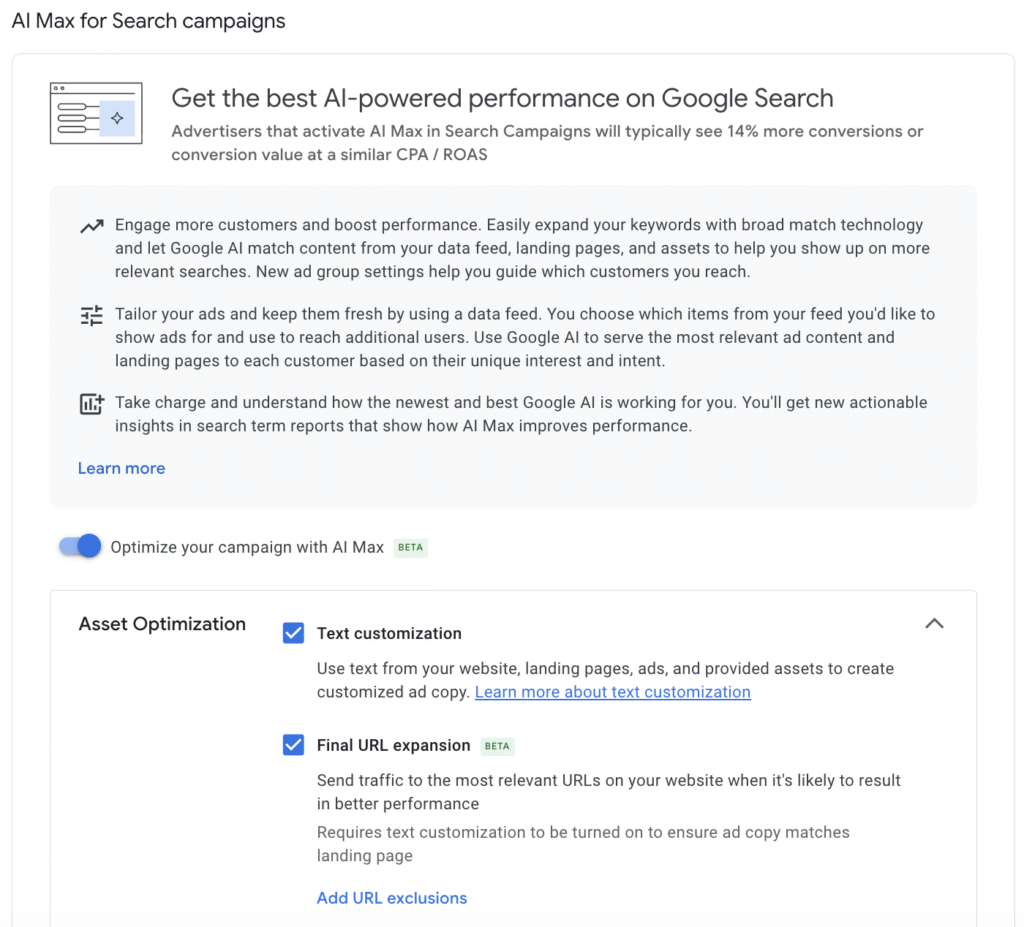Click the trending-up arrow icon
The width and height of the screenshot is (1024, 927).
pyautogui.click(x=92, y=227)
